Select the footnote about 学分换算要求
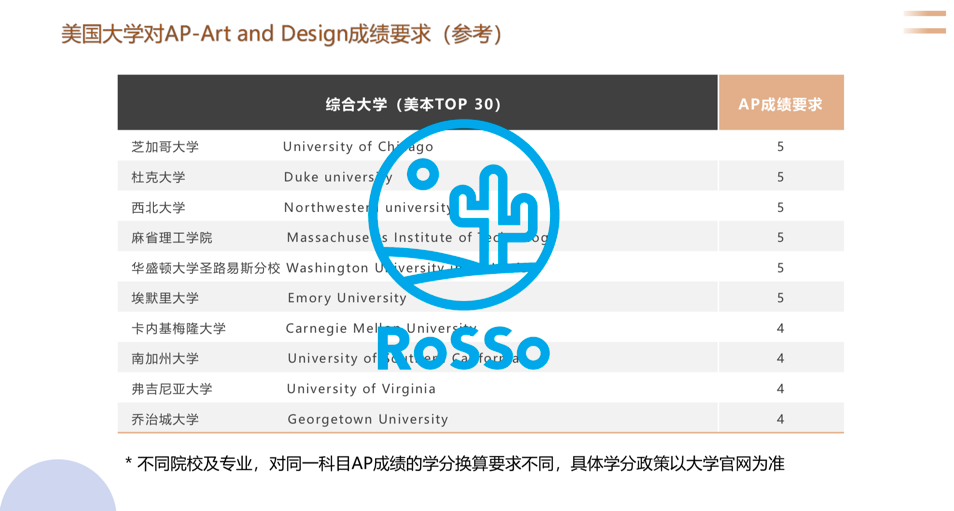 pos(454,464)
